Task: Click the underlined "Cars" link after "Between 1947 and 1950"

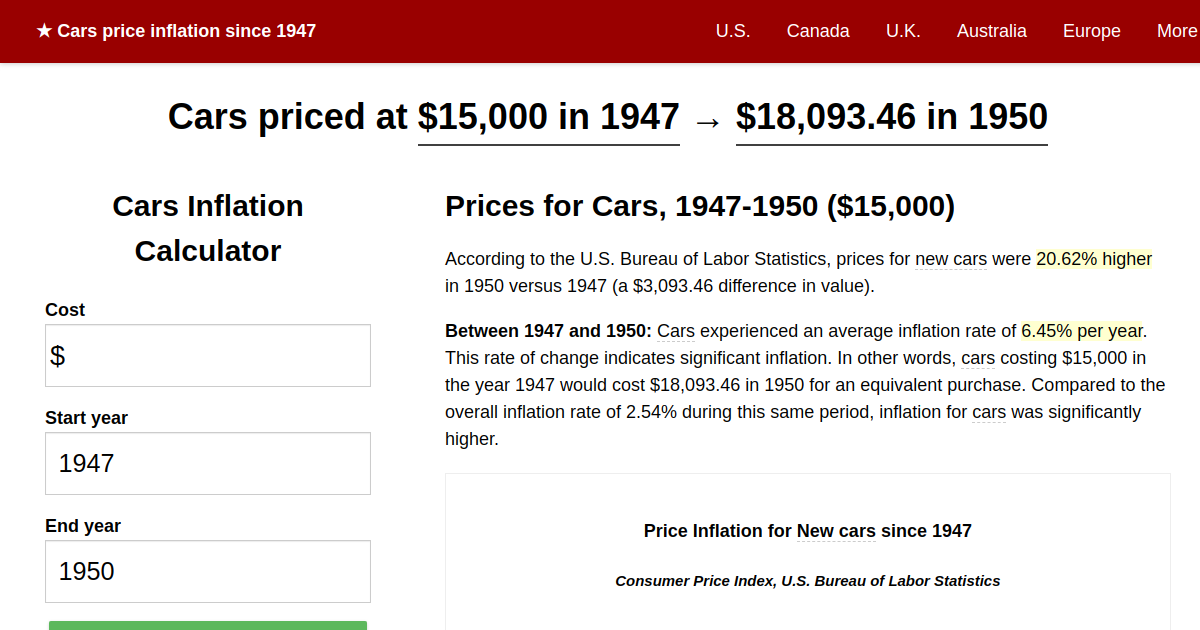Action: [675, 331]
